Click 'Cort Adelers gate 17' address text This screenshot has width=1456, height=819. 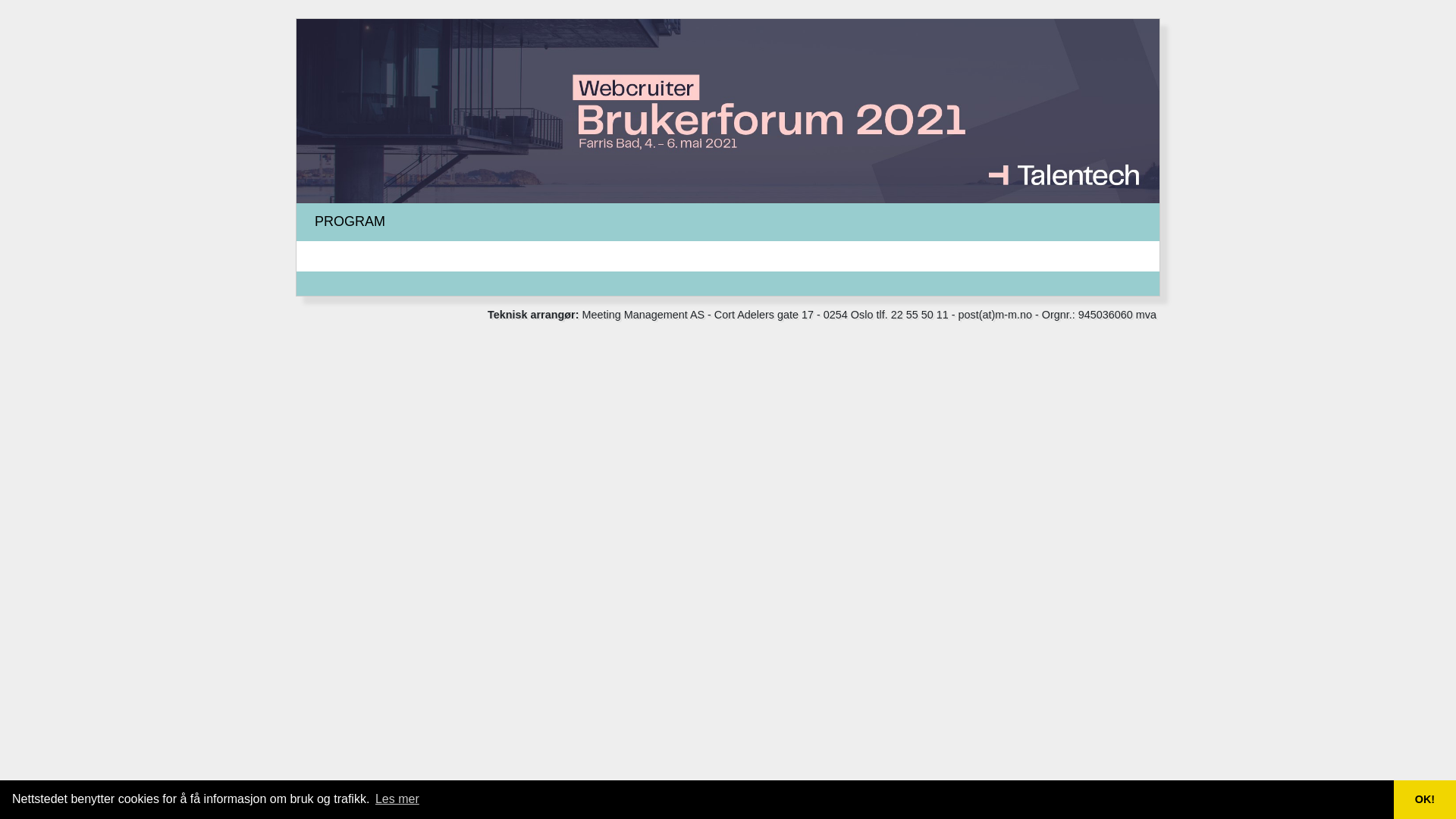[764, 315]
